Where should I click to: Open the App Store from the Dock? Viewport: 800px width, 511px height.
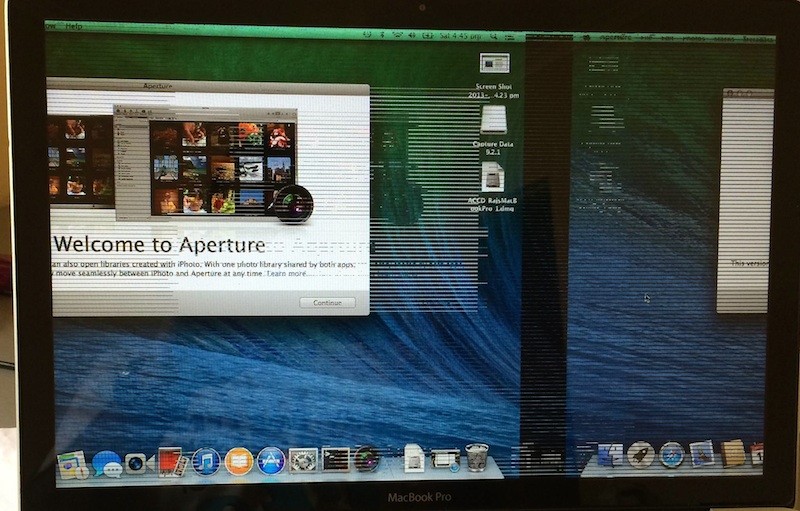coord(271,461)
